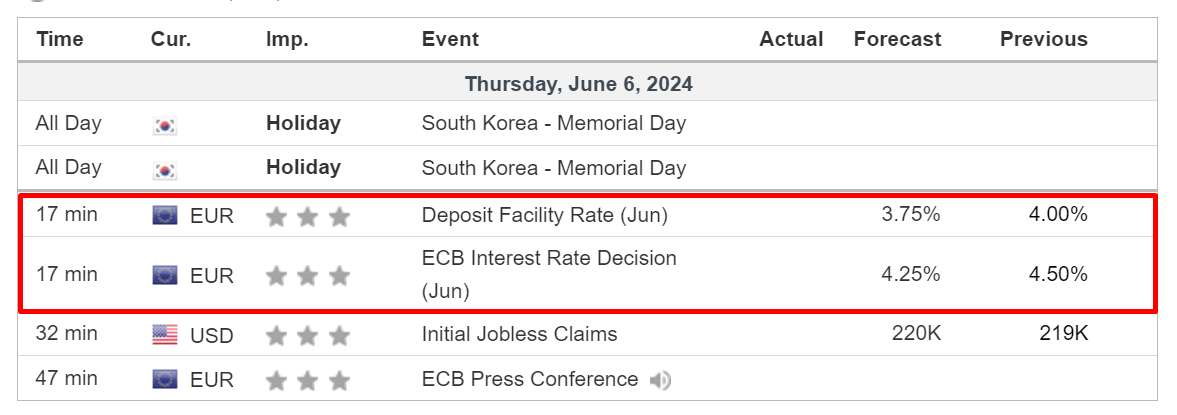
Task: Click the EU flag in Deposit Facility Rate row
Action: [x=165, y=216]
